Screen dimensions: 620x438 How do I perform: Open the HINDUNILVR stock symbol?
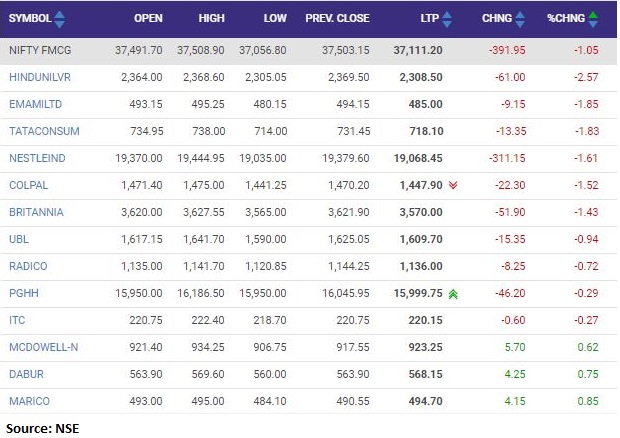coord(39,77)
